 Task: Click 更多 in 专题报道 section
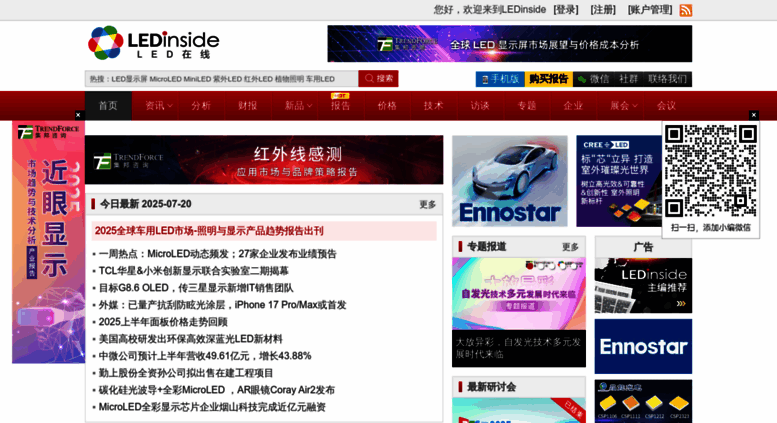[x=570, y=247]
